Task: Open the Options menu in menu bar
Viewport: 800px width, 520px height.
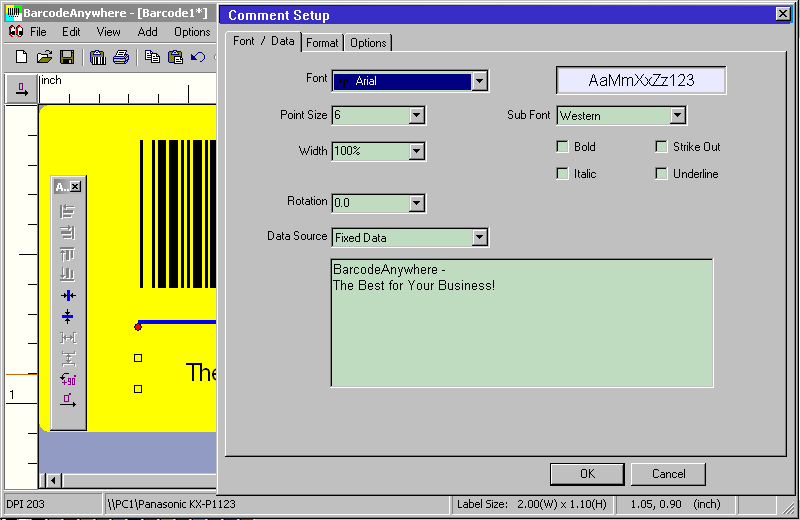Action: (x=192, y=32)
